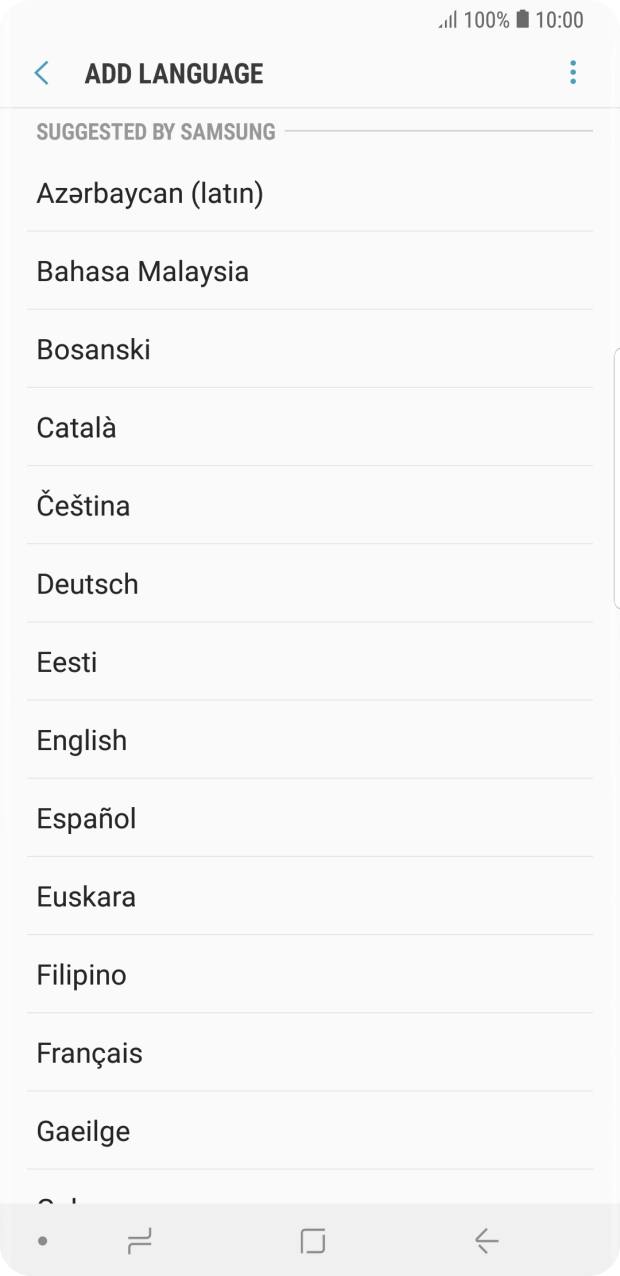620x1276 pixels.
Task: Open the three-dot overflow menu
Action: click(x=572, y=72)
